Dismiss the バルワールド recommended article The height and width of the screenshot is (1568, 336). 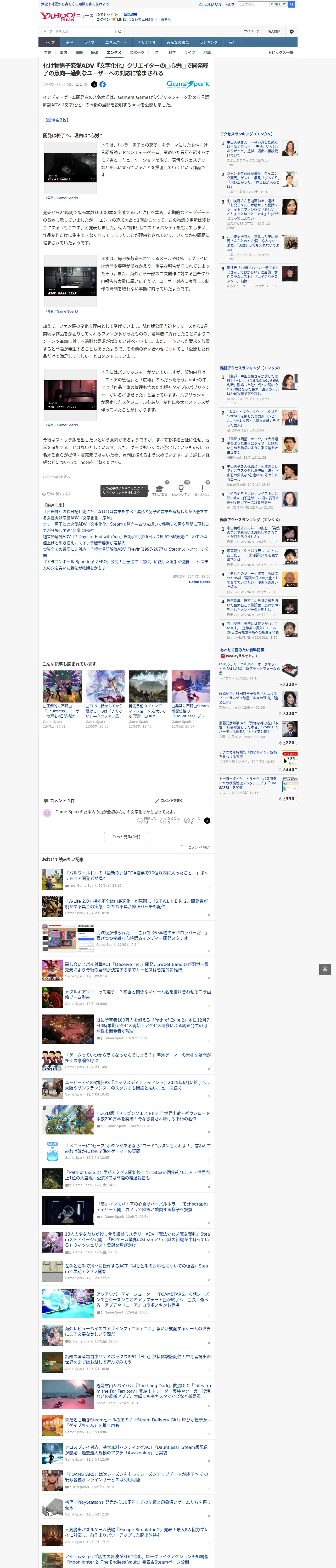coord(209,887)
